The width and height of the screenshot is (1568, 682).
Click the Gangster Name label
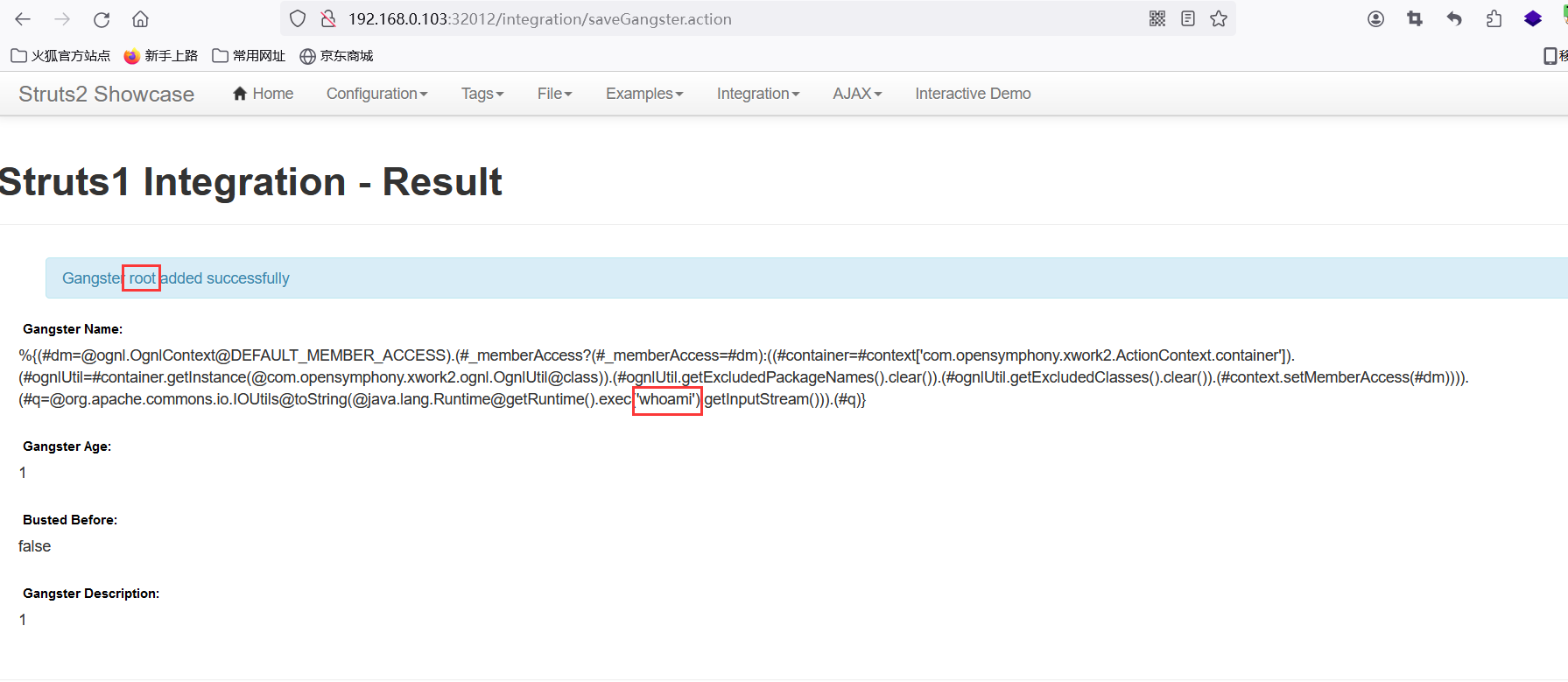(73, 329)
